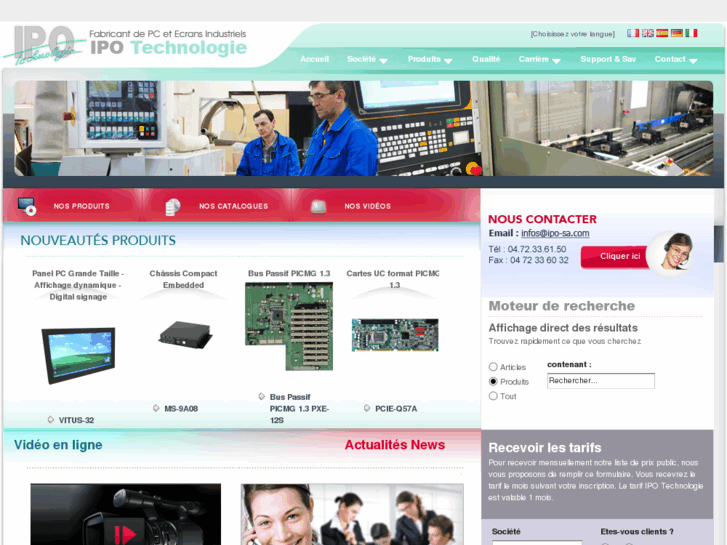Viewport: 727px width, 545px height.
Task: Click diamond bullet beside Bus Passif PXE-12S
Action: pyautogui.click(x=261, y=397)
